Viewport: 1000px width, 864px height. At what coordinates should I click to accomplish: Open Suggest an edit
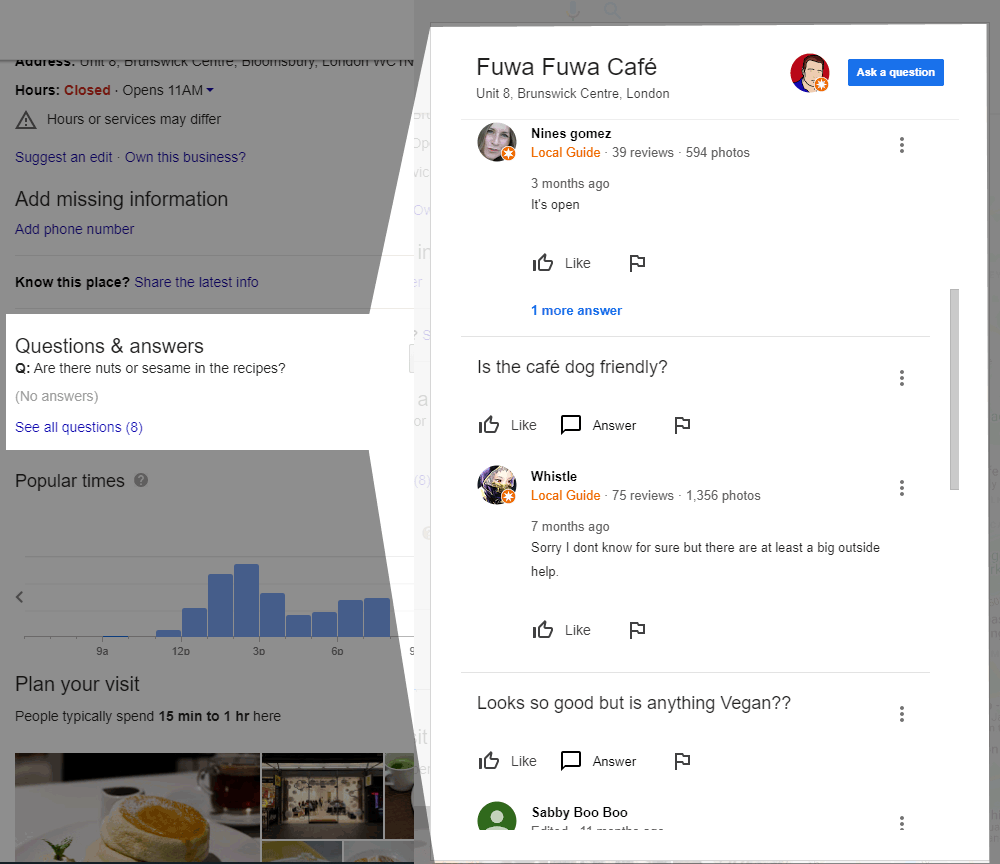tap(63, 157)
